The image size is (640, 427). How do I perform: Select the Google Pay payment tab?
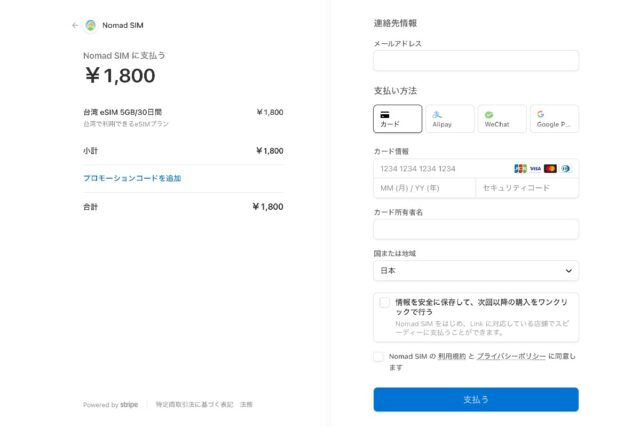coord(554,119)
